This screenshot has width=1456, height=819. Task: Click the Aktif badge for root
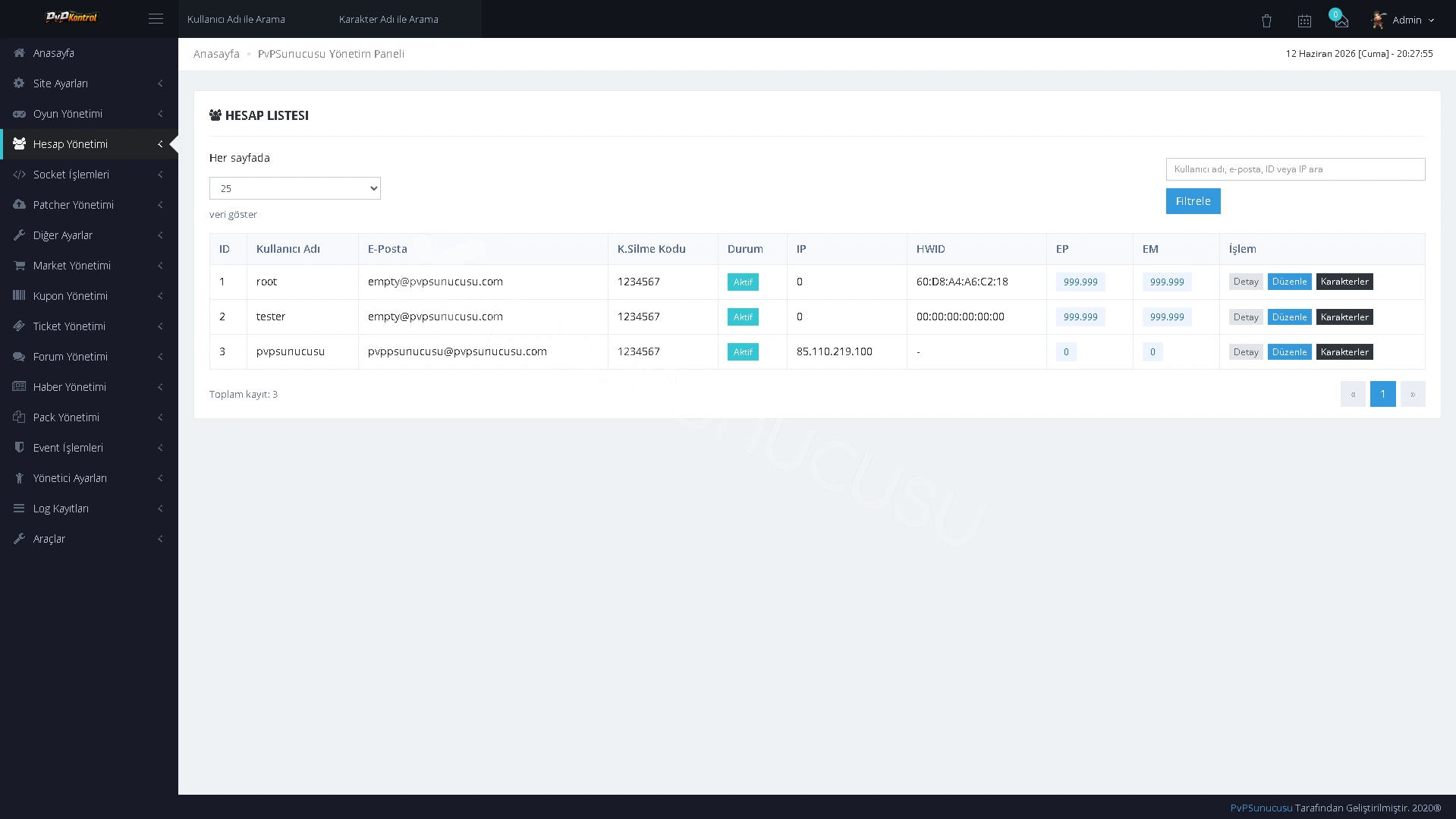pyautogui.click(x=743, y=282)
